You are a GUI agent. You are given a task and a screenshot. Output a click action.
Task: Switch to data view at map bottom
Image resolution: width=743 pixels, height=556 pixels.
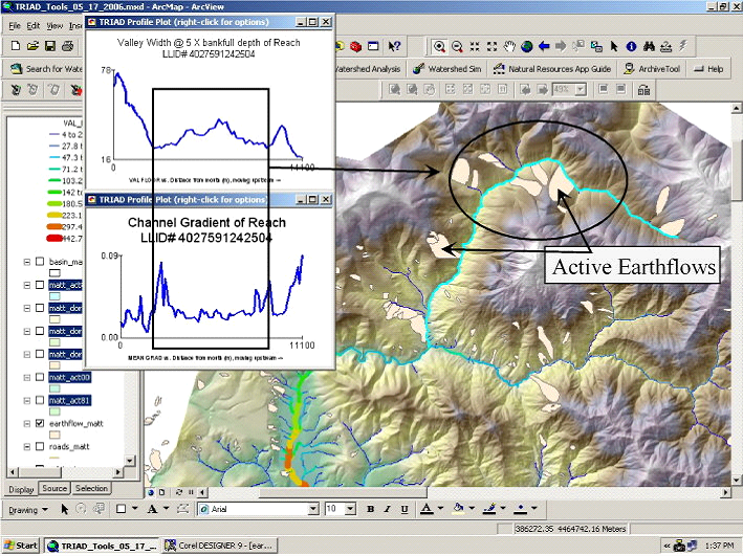151,492
